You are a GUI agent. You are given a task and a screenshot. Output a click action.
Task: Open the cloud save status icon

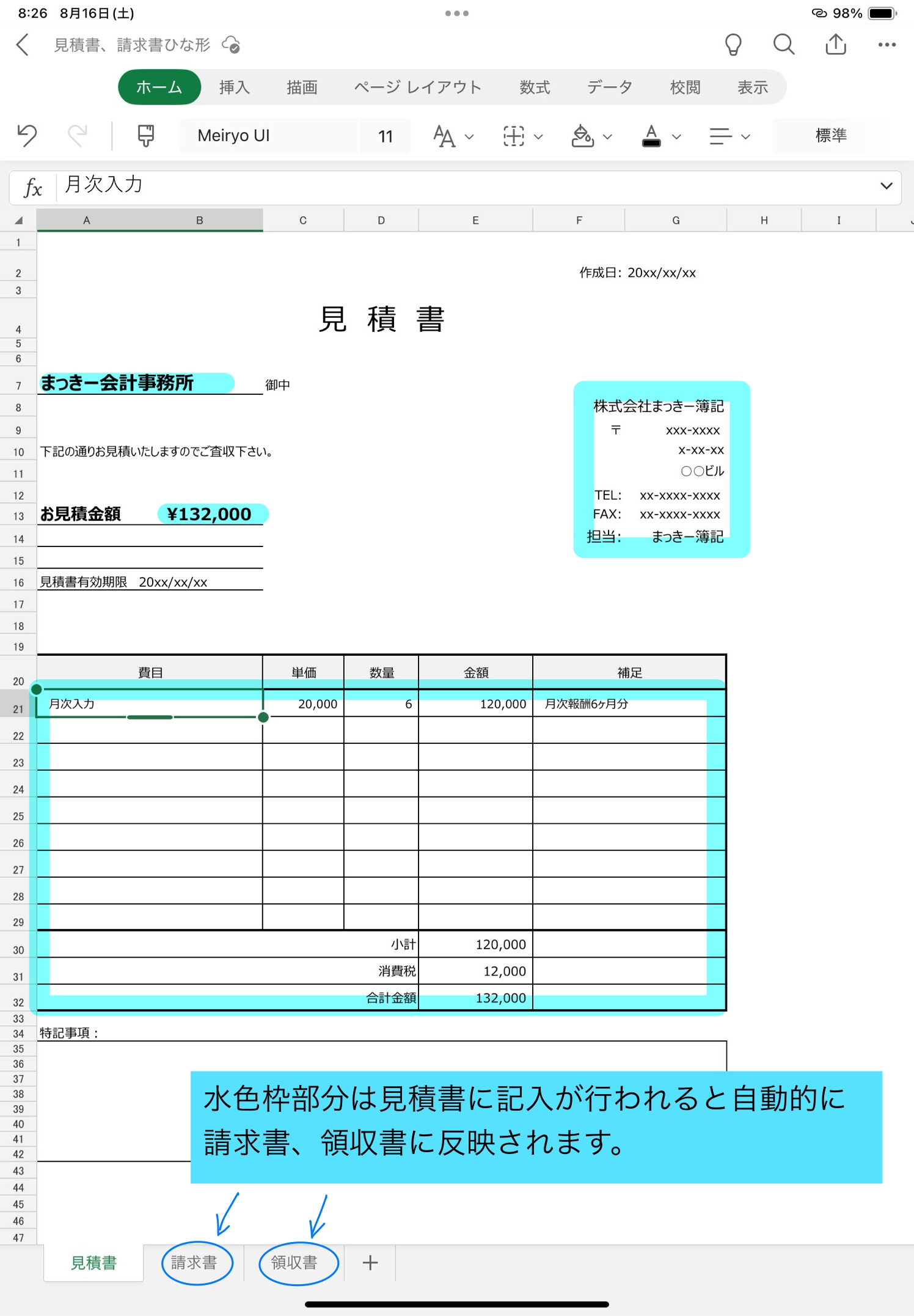231,45
